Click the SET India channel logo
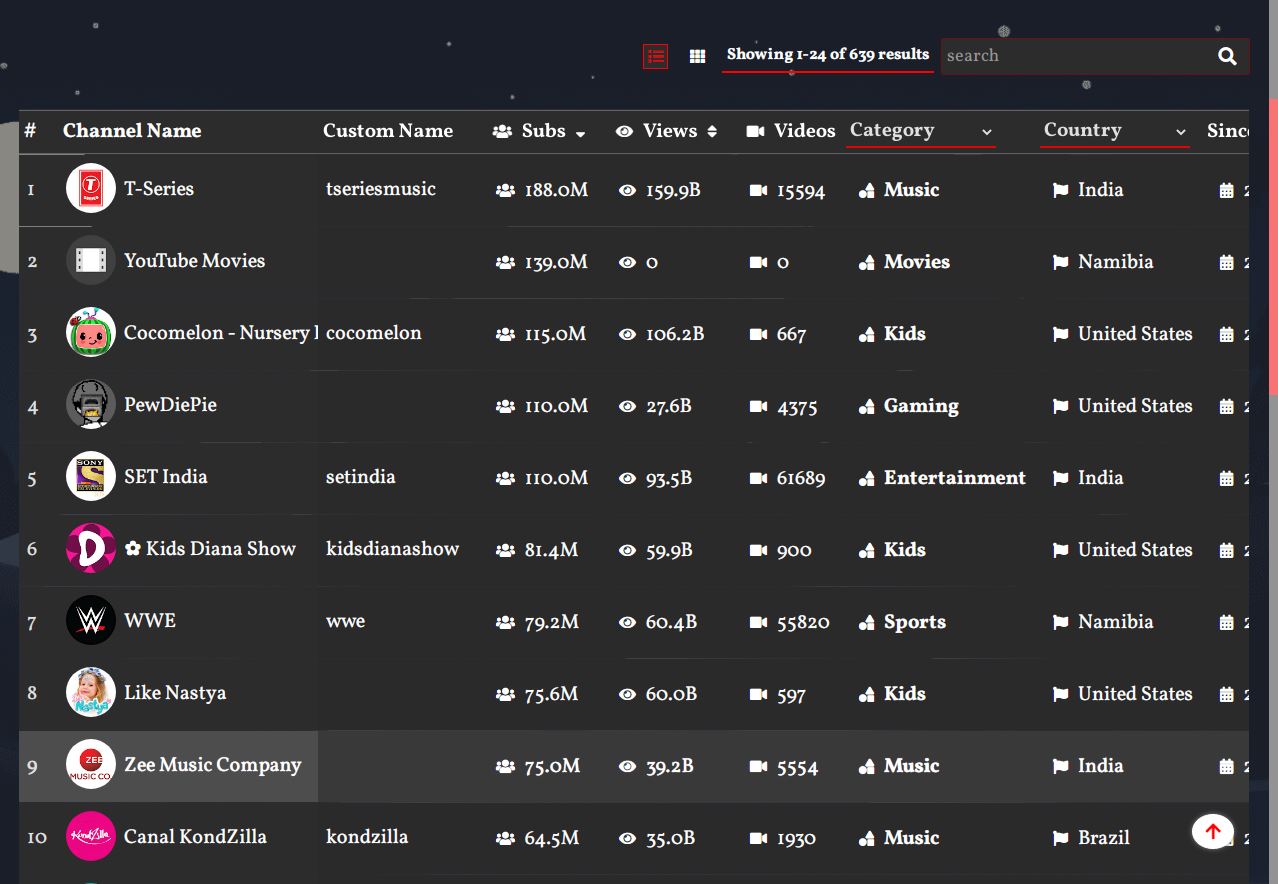The image size is (1278, 884). [91, 477]
